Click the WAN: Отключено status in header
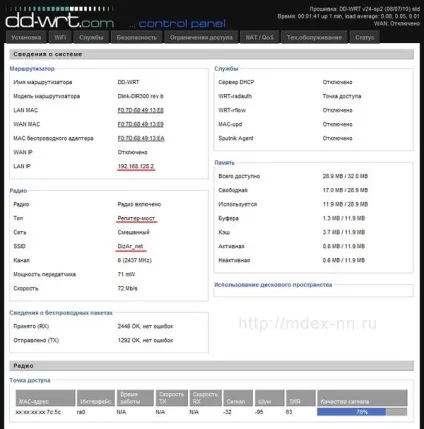The width and height of the screenshot is (424, 429). [397, 24]
